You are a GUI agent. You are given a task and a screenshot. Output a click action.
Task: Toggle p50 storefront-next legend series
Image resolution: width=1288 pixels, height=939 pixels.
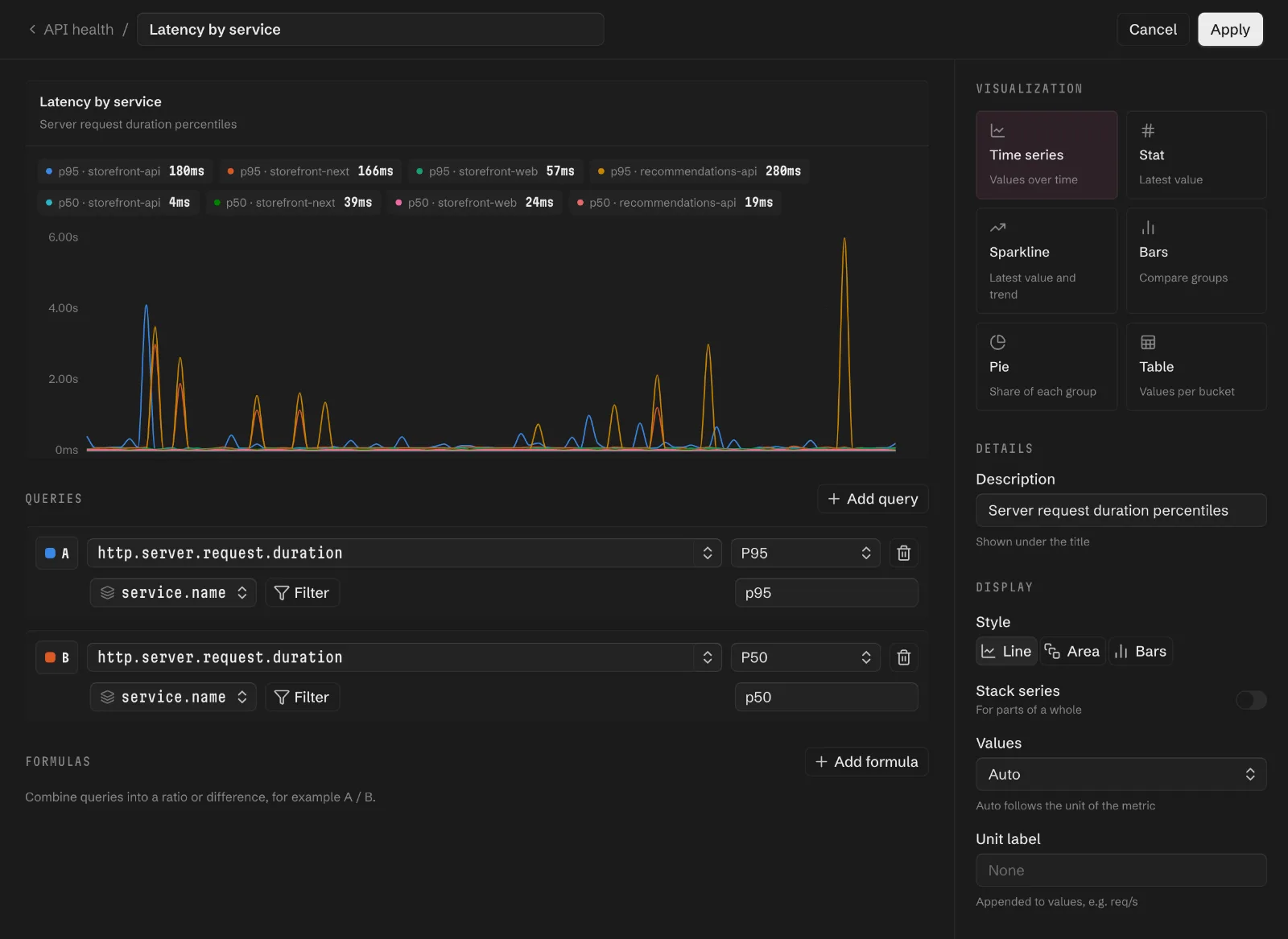click(x=293, y=203)
